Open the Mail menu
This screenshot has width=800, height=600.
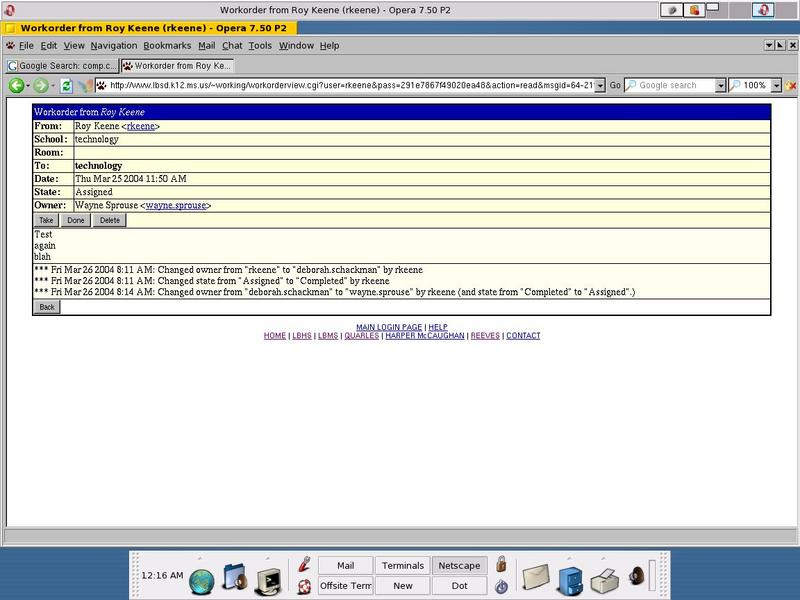click(x=207, y=45)
